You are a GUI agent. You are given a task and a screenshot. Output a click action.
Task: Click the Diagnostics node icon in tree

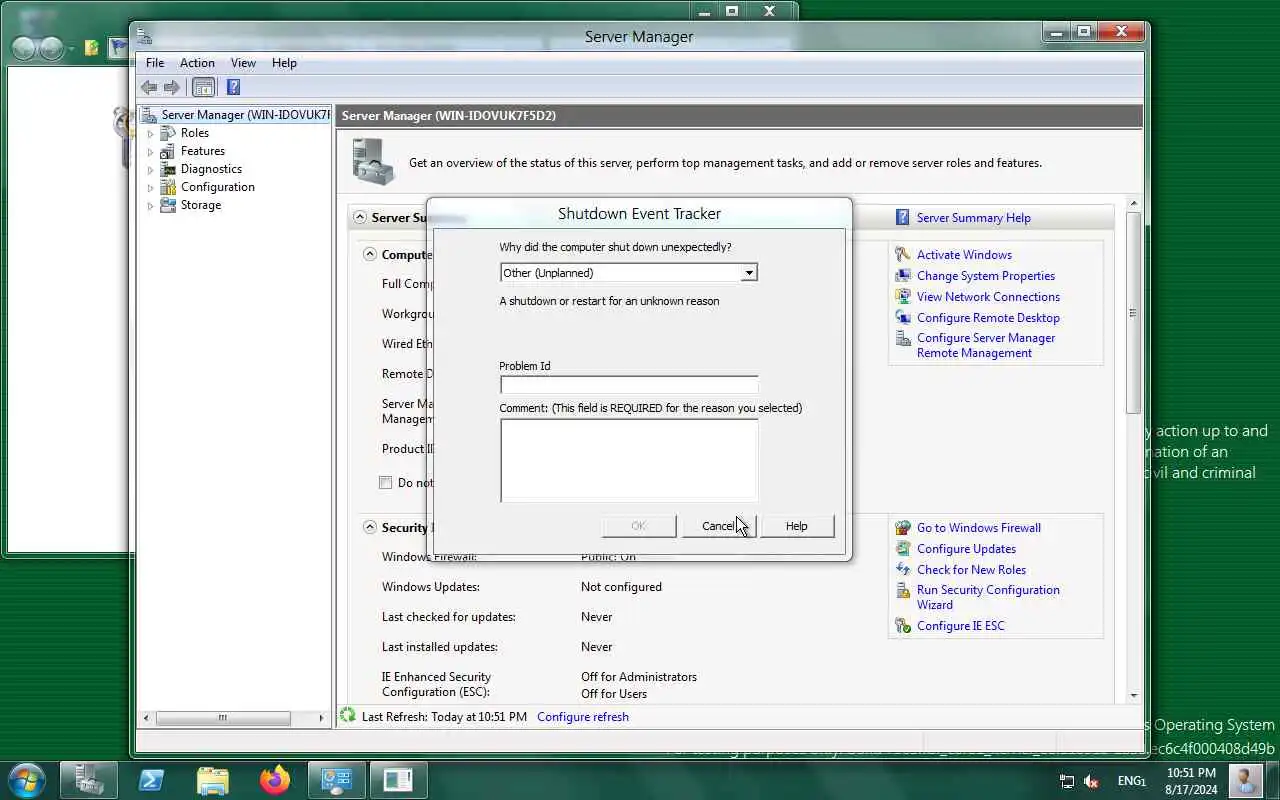(x=168, y=169)
